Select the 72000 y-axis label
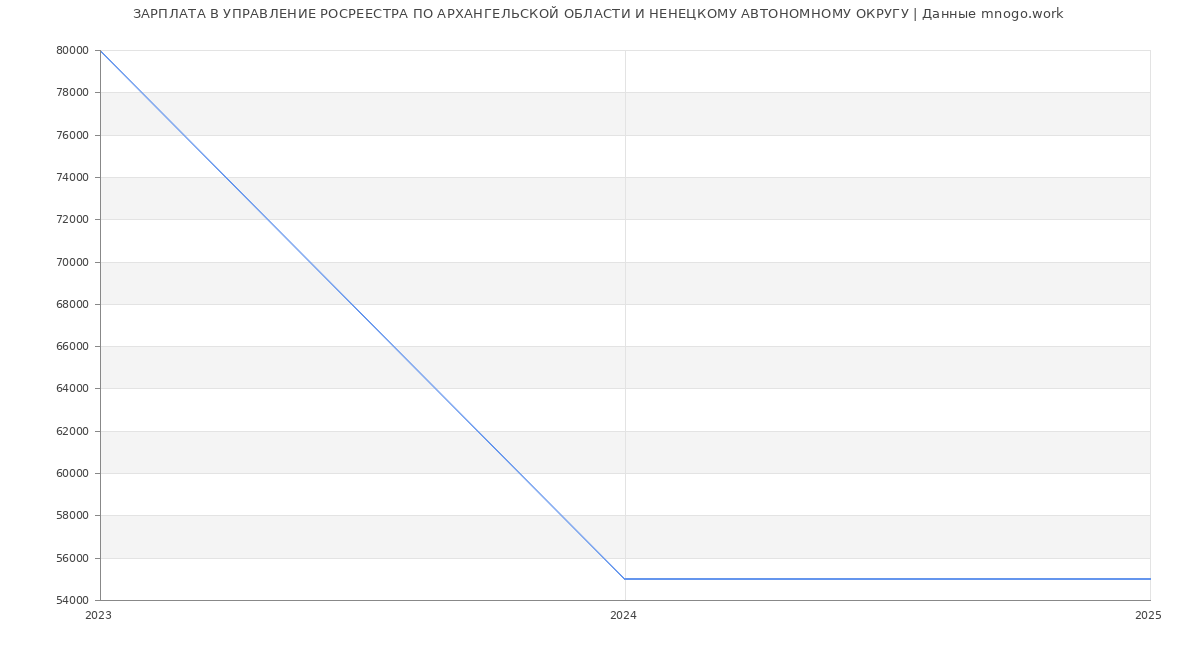 click(x=73, y=219)
